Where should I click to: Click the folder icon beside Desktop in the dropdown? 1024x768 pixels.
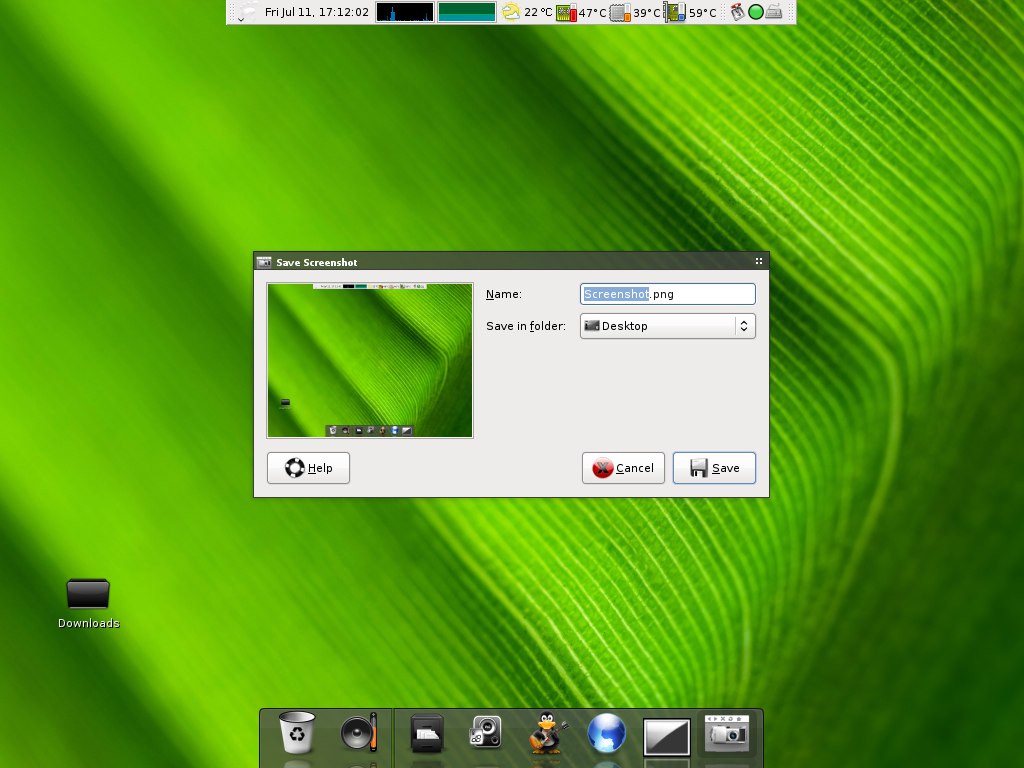click(592, 325)
